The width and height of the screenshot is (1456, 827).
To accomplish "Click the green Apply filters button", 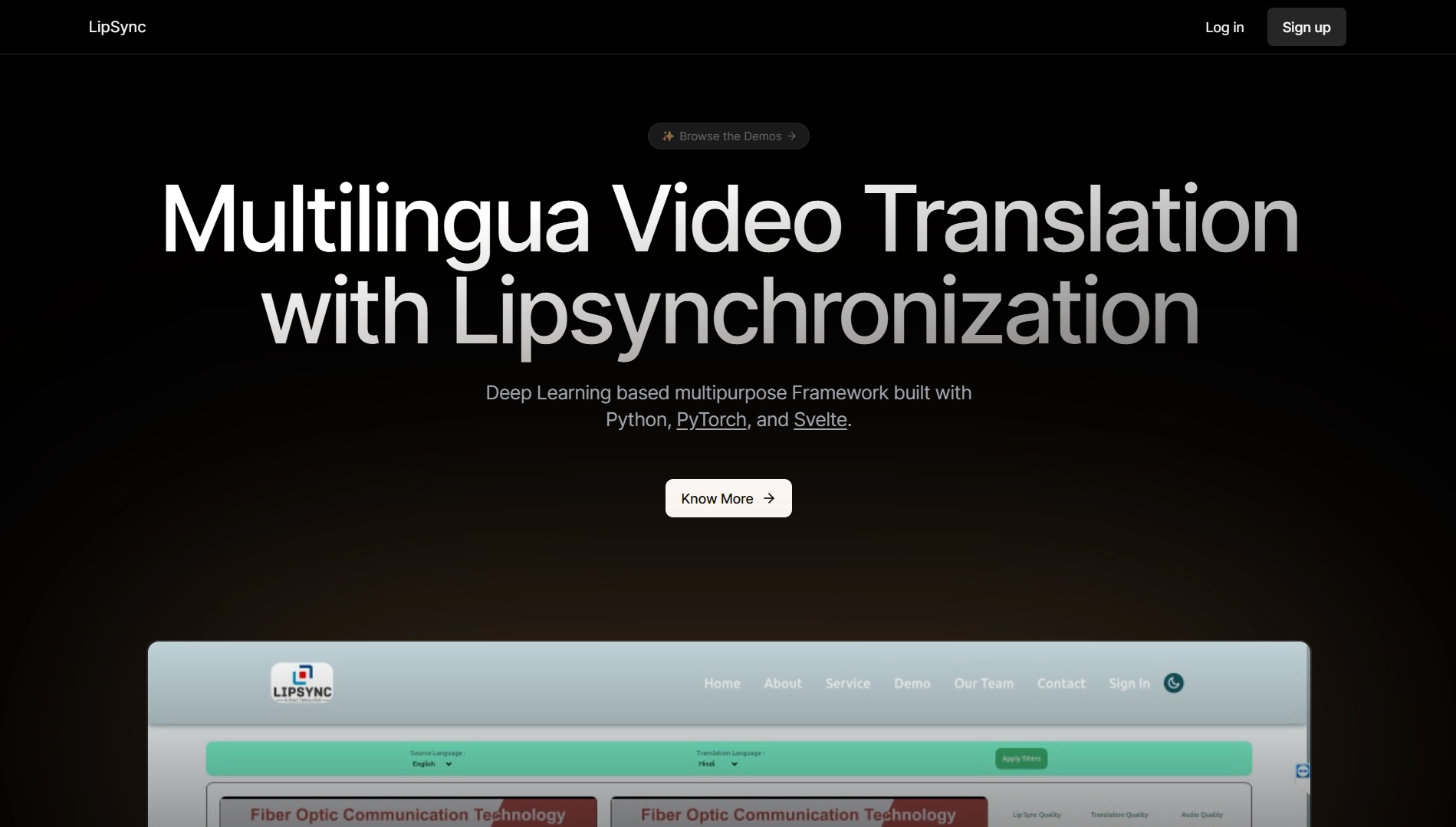I will [x=1021, y=759].
